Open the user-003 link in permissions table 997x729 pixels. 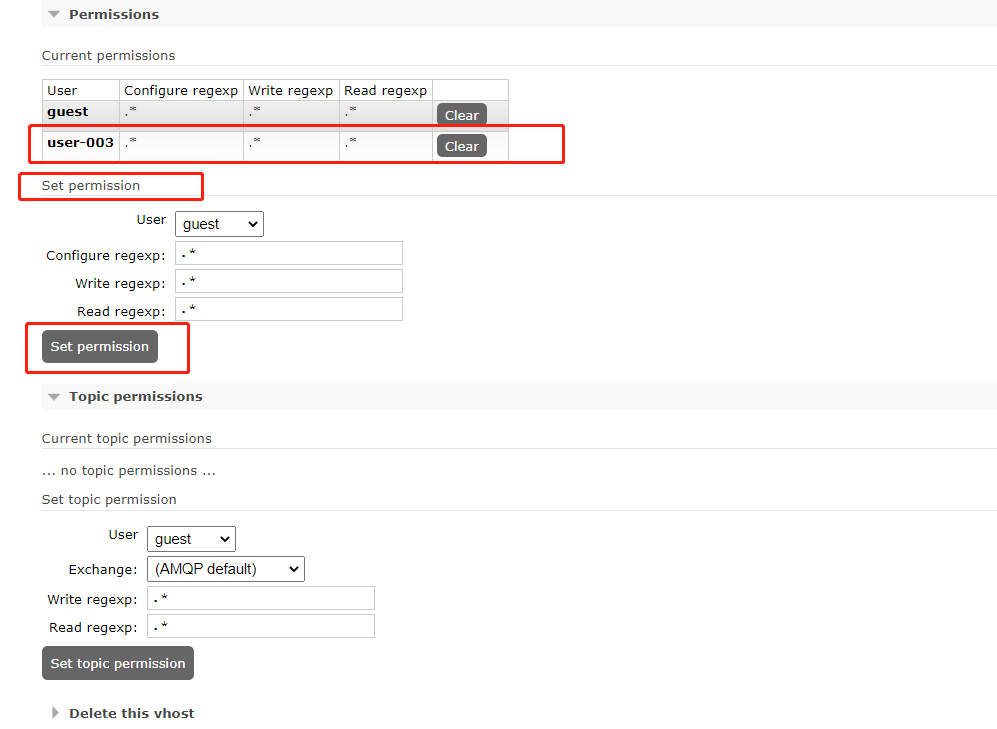(80, 143)
